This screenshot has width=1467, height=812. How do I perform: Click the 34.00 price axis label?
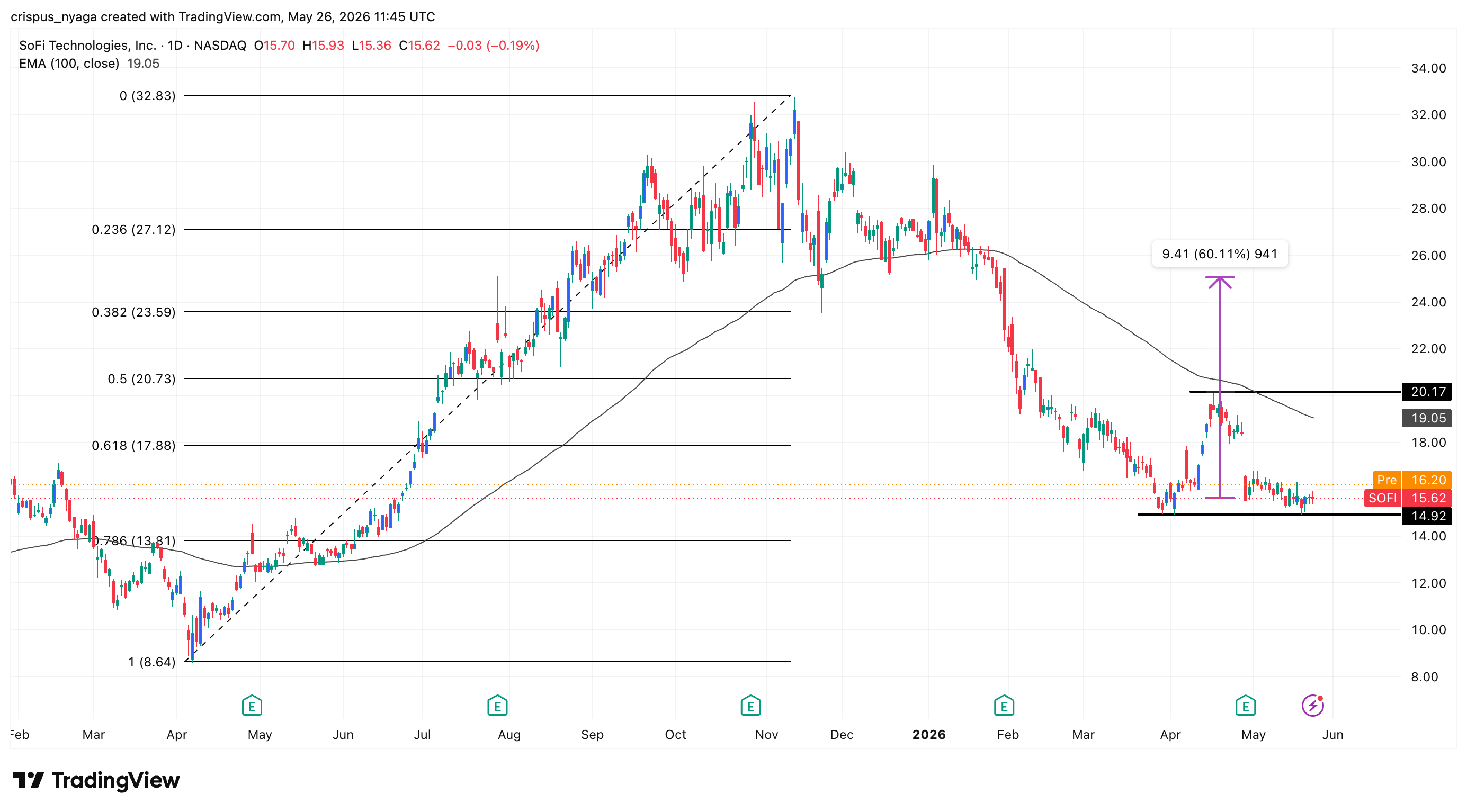(1428, 68)
